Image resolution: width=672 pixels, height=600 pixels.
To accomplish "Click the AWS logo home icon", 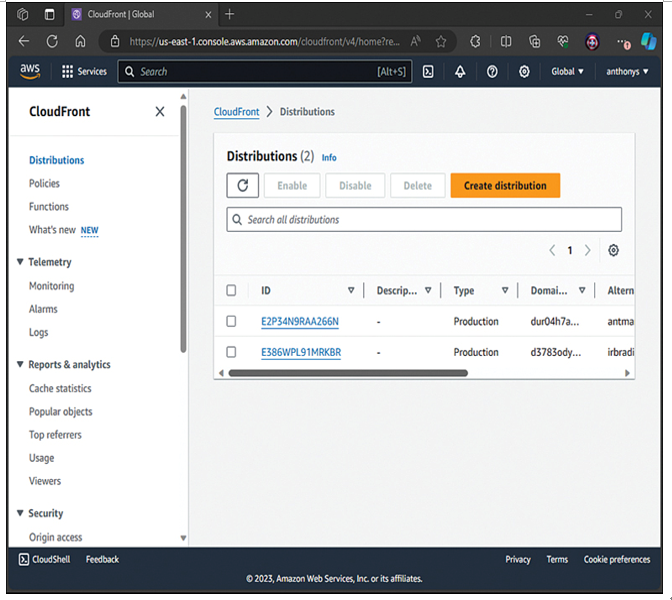I will click(30, 71).
